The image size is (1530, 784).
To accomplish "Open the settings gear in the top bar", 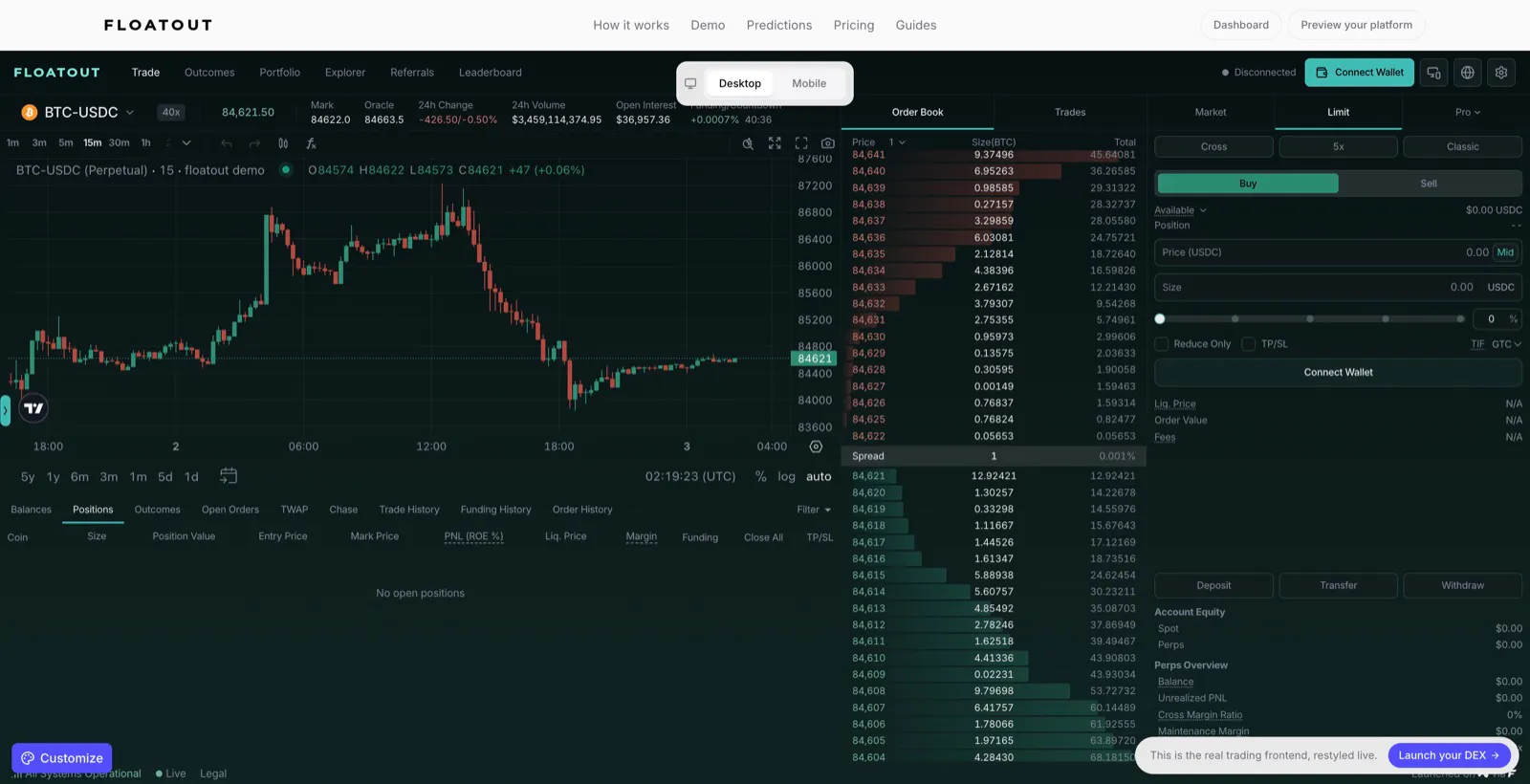I will click(x=1501, y=73).
